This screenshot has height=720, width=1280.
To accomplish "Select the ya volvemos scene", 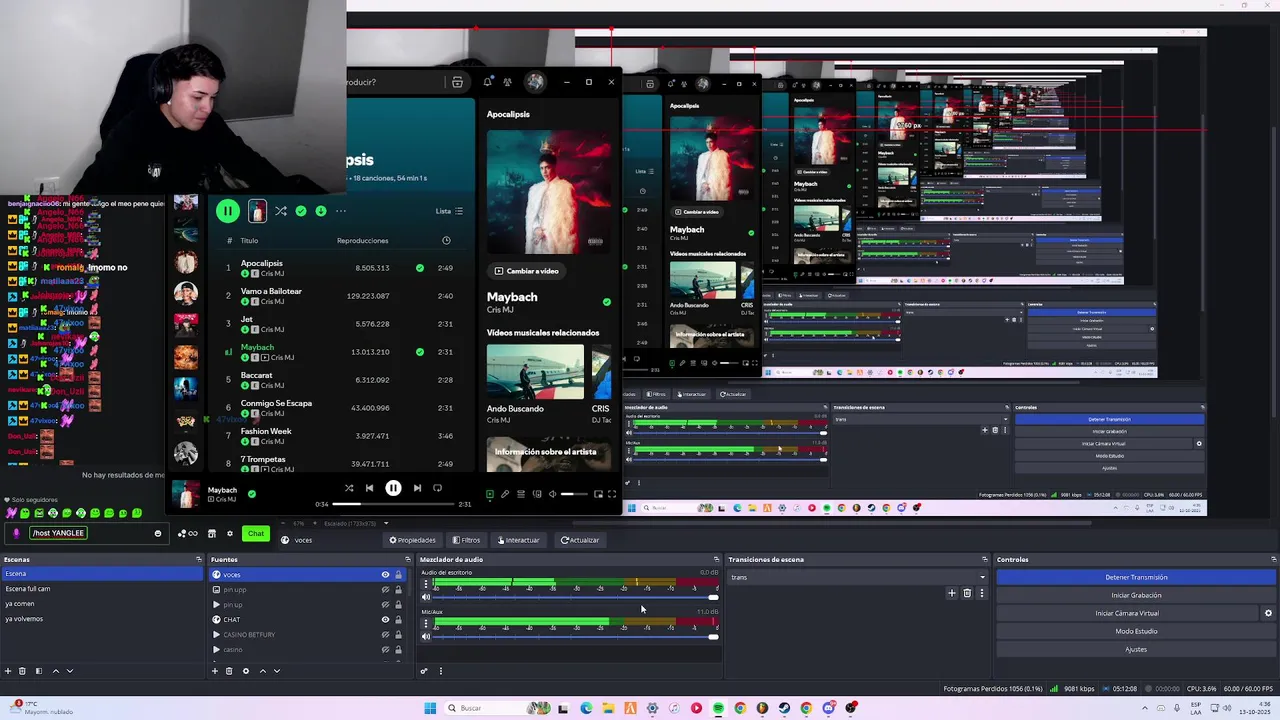I will click(x=100, y=619).
